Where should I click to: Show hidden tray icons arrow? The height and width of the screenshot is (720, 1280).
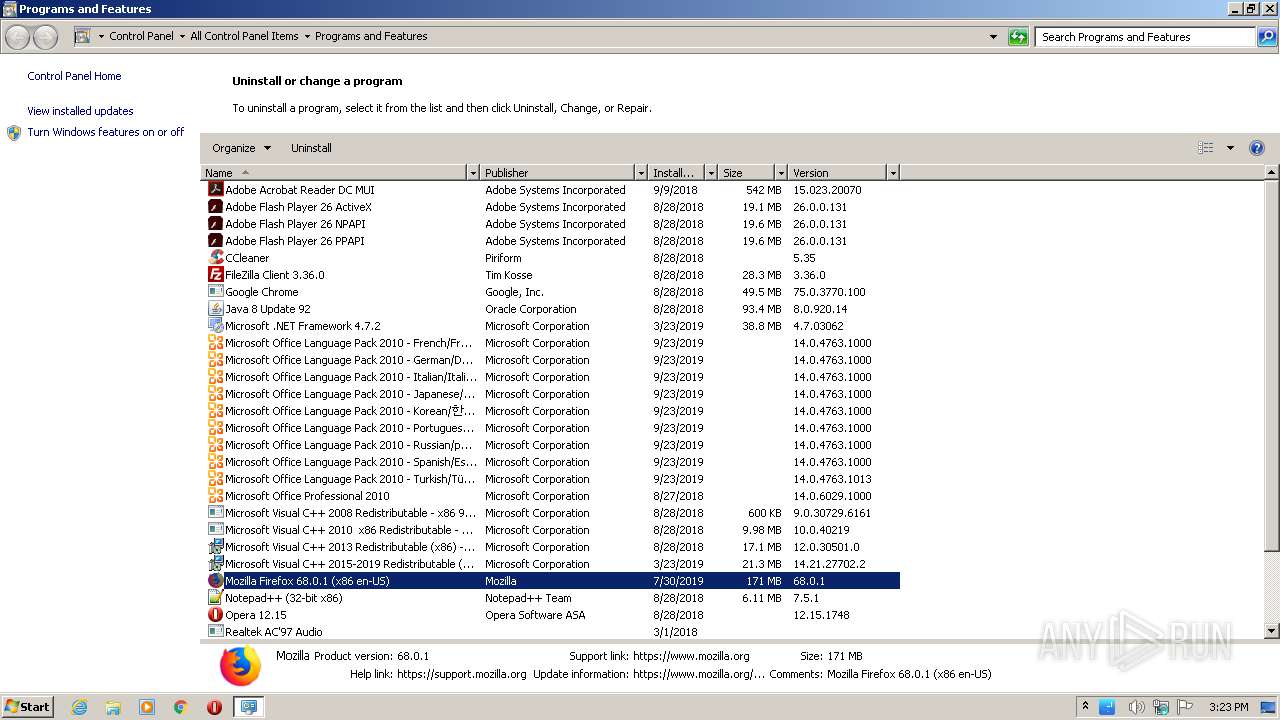pyautogui.click(x=1085, y=706)
